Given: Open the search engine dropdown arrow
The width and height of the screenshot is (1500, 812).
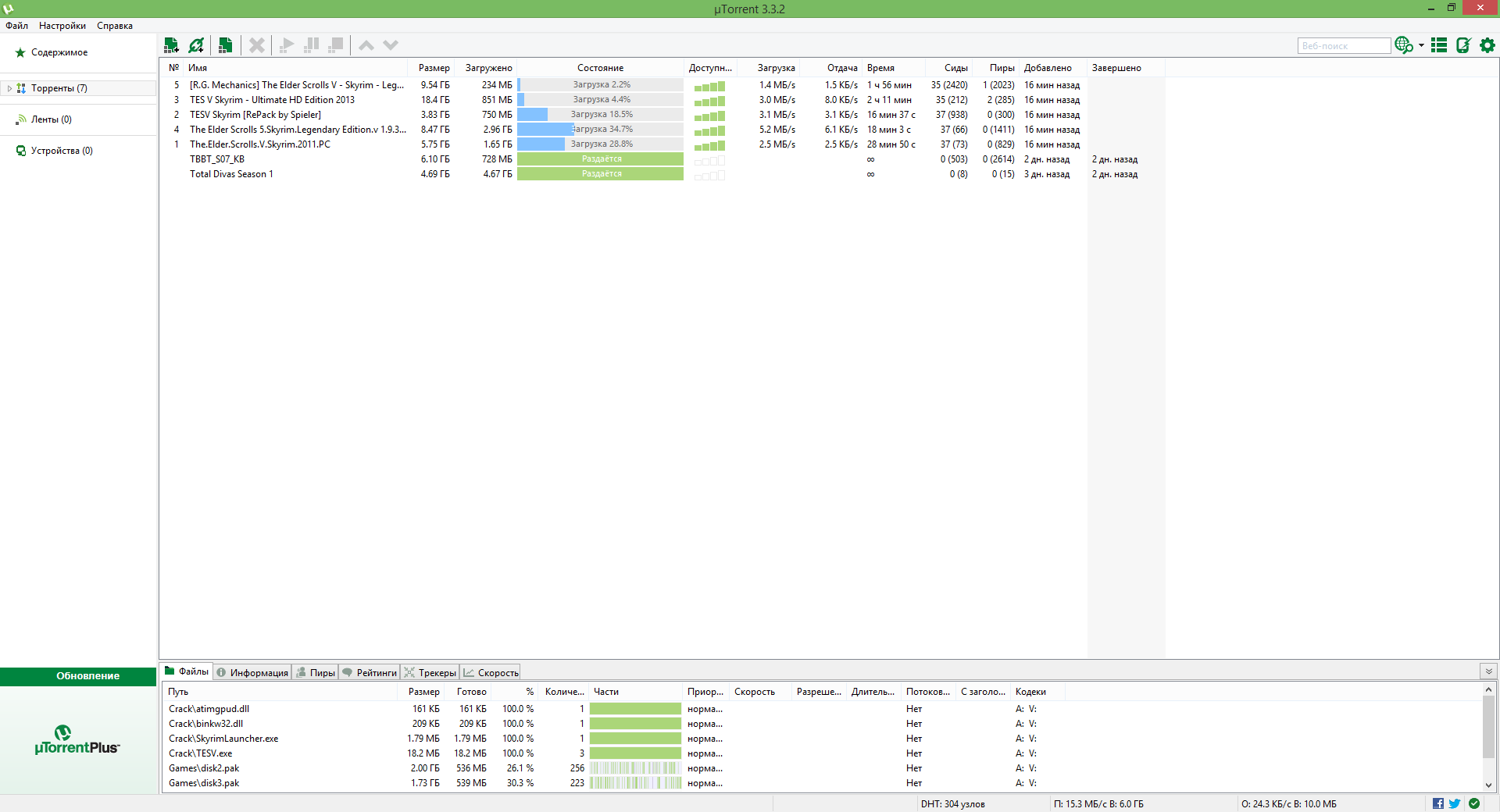Looking at the screenshot, I should [1421, 45].
